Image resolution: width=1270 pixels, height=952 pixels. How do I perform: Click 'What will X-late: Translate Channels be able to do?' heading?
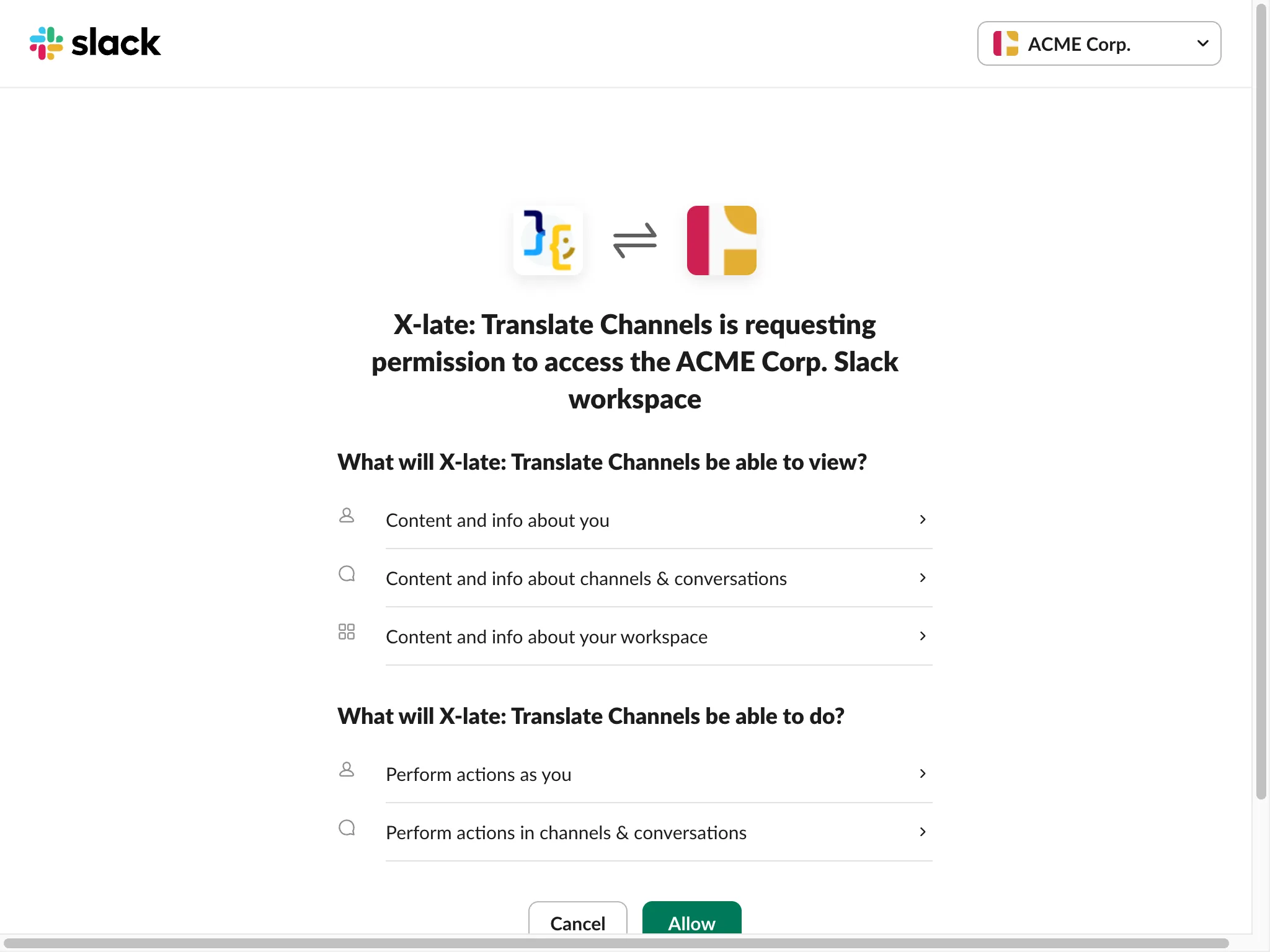tap(591, 716)
